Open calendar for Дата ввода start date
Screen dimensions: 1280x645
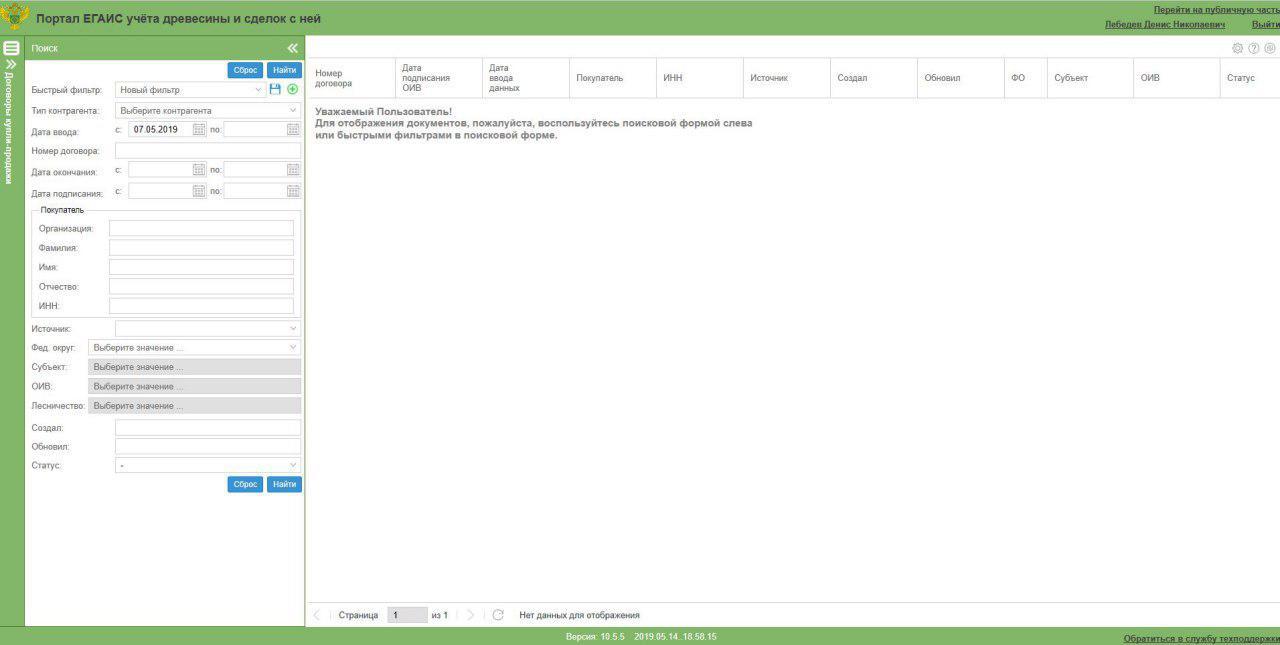coord(199,129)
